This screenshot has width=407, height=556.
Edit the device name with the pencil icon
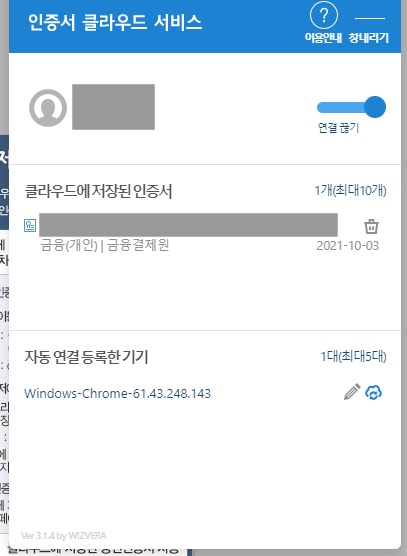(x=352, y=392)
